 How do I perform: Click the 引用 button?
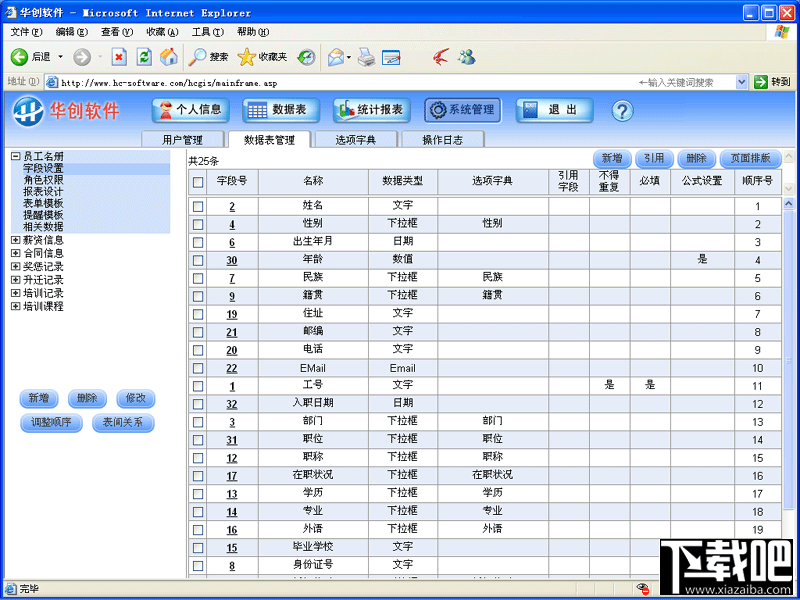click(654, 159)
